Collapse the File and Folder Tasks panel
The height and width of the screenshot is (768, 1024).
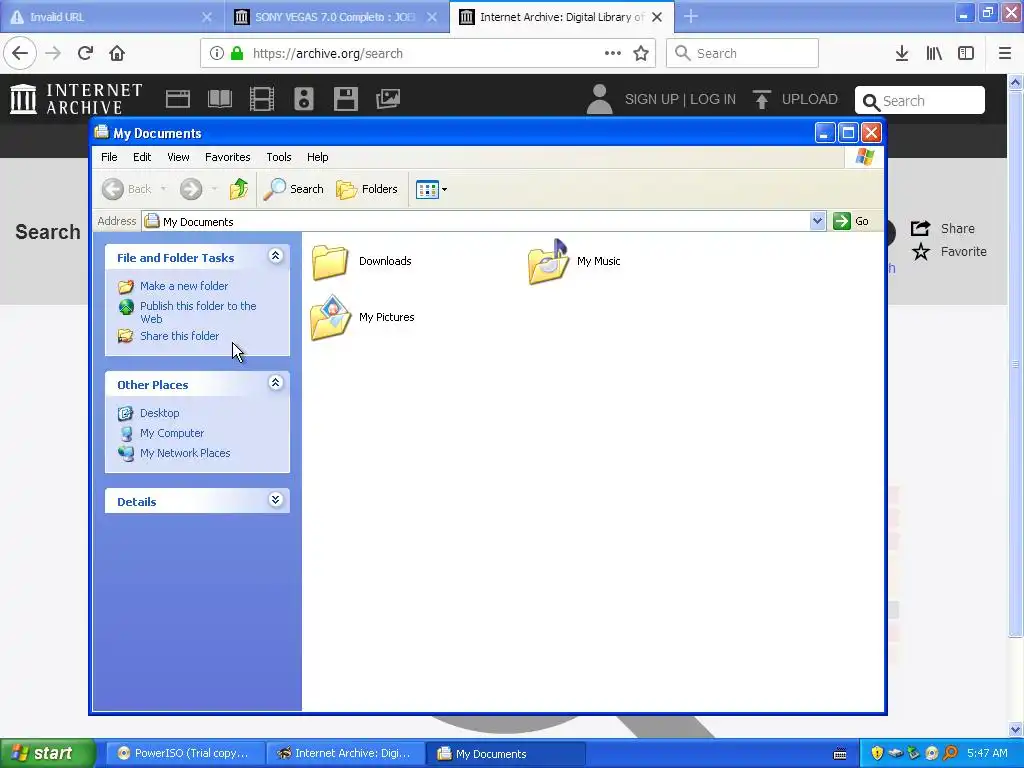276,256
